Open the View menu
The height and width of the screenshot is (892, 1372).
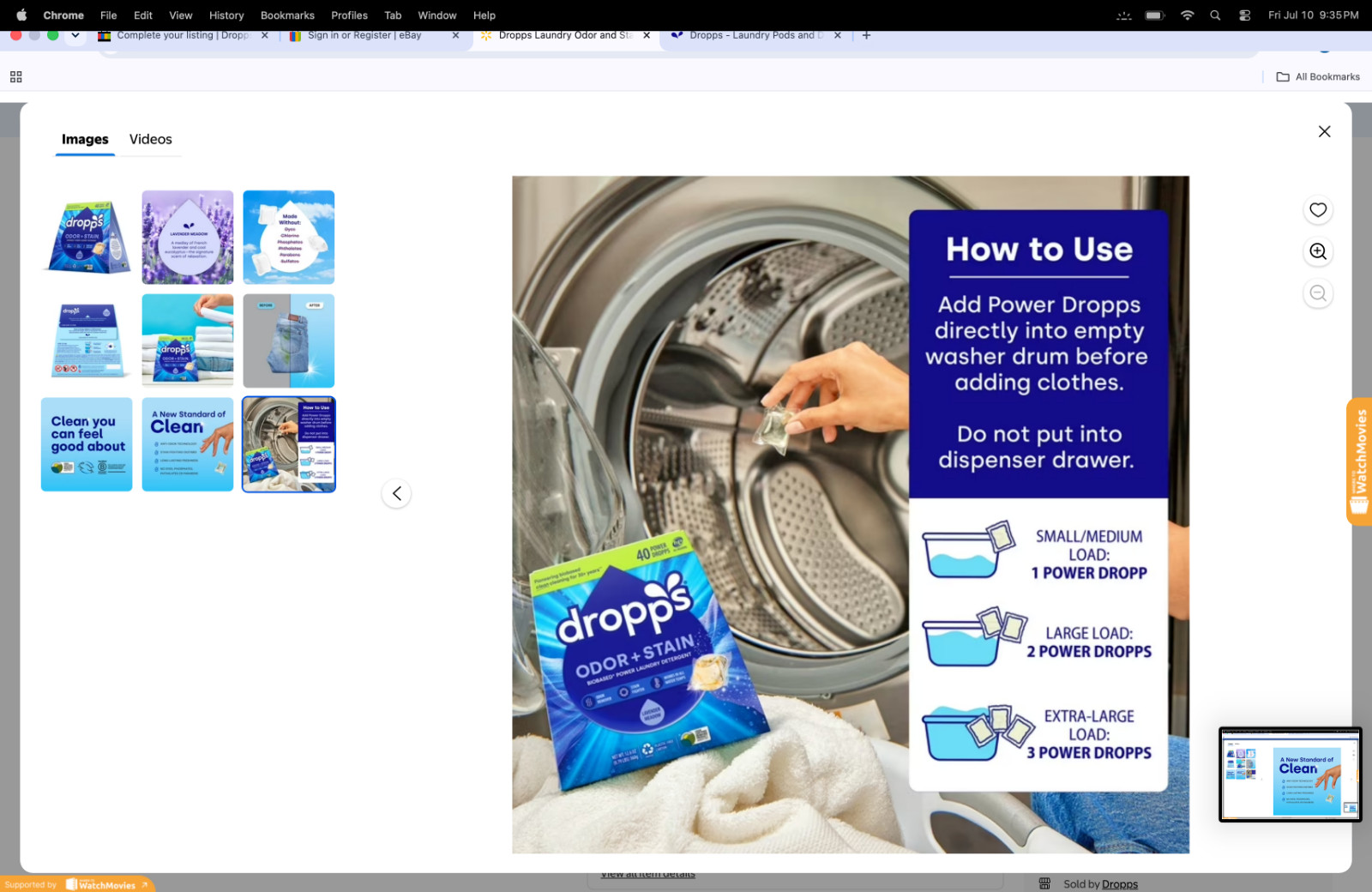pyautogui.click(x=181, y=15)
